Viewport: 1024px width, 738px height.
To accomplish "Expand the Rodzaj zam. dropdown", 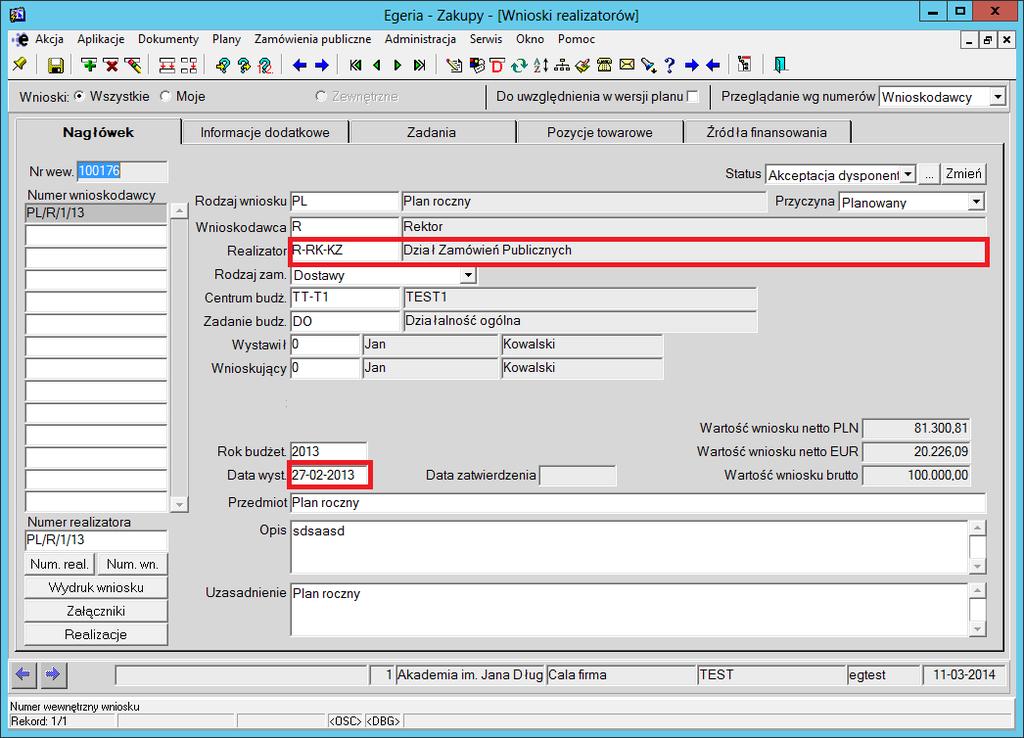I will (x=468, y=275).
